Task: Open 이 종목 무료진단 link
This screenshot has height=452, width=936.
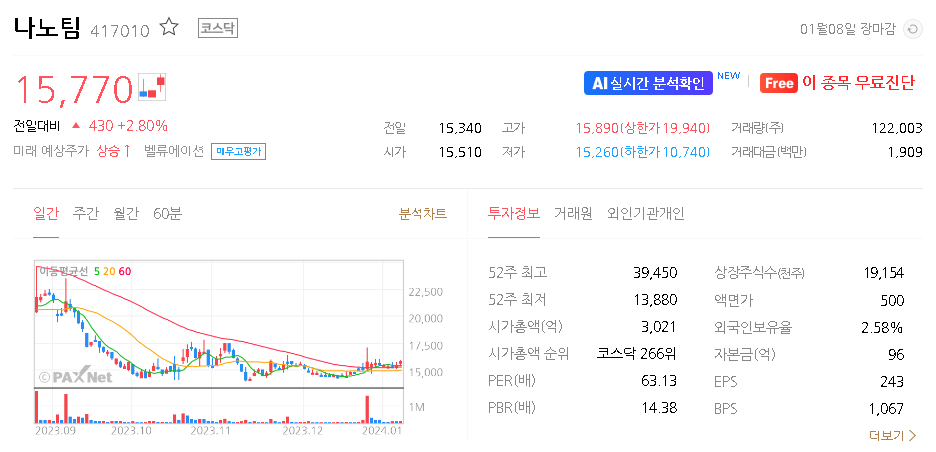Action: click(x=858, y=83)
